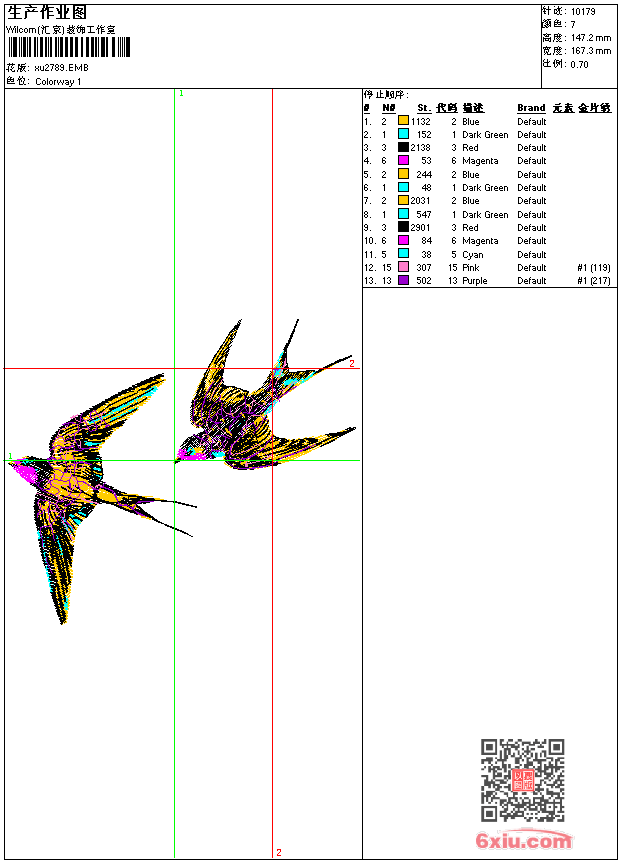Select stitch count 53 in row 4

(426, 161)
